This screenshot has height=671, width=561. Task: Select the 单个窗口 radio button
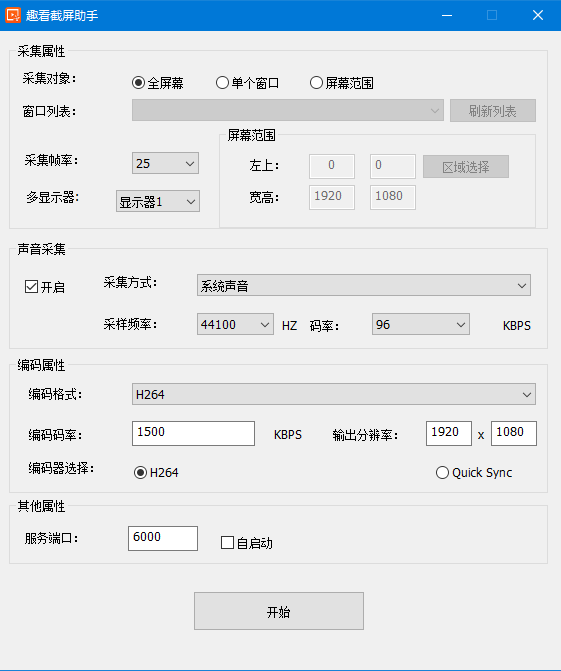(247, 83)
